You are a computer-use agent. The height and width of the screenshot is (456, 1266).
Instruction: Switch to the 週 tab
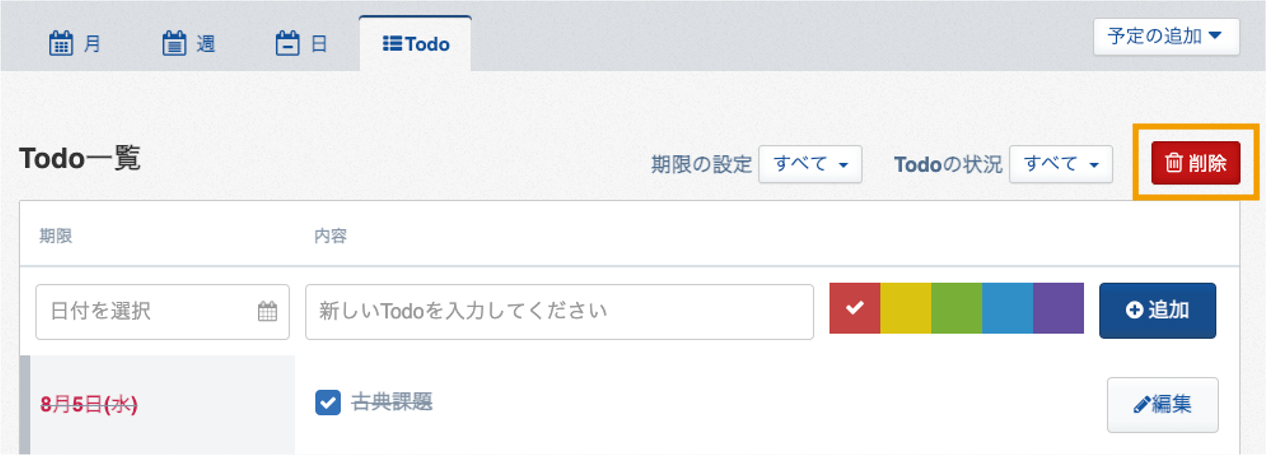[x=189, y=44]
